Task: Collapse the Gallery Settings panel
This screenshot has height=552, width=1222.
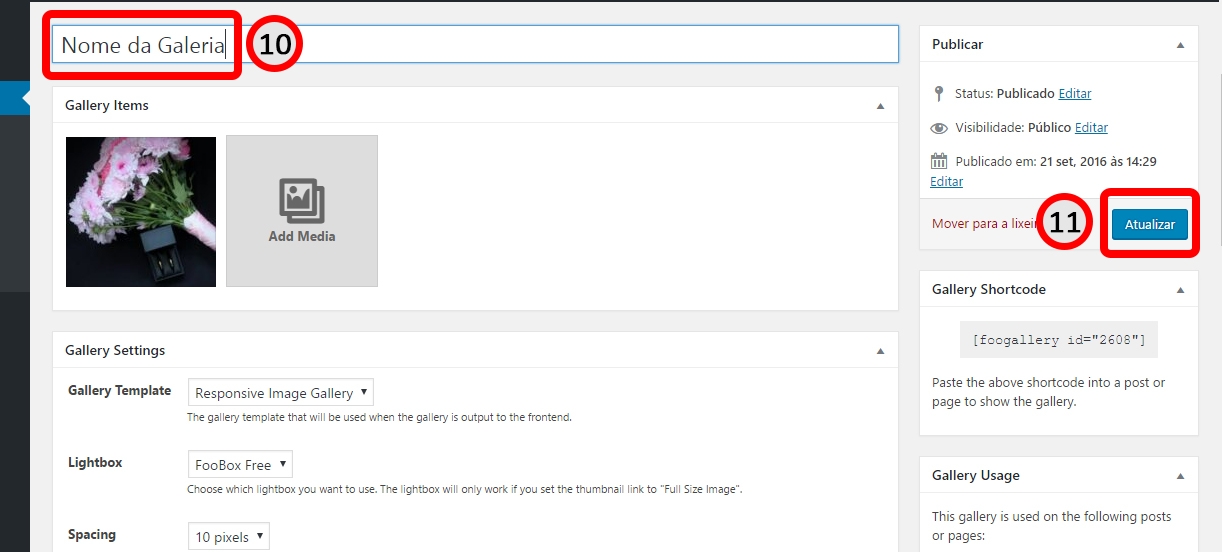Action: [x=880, y=351]
